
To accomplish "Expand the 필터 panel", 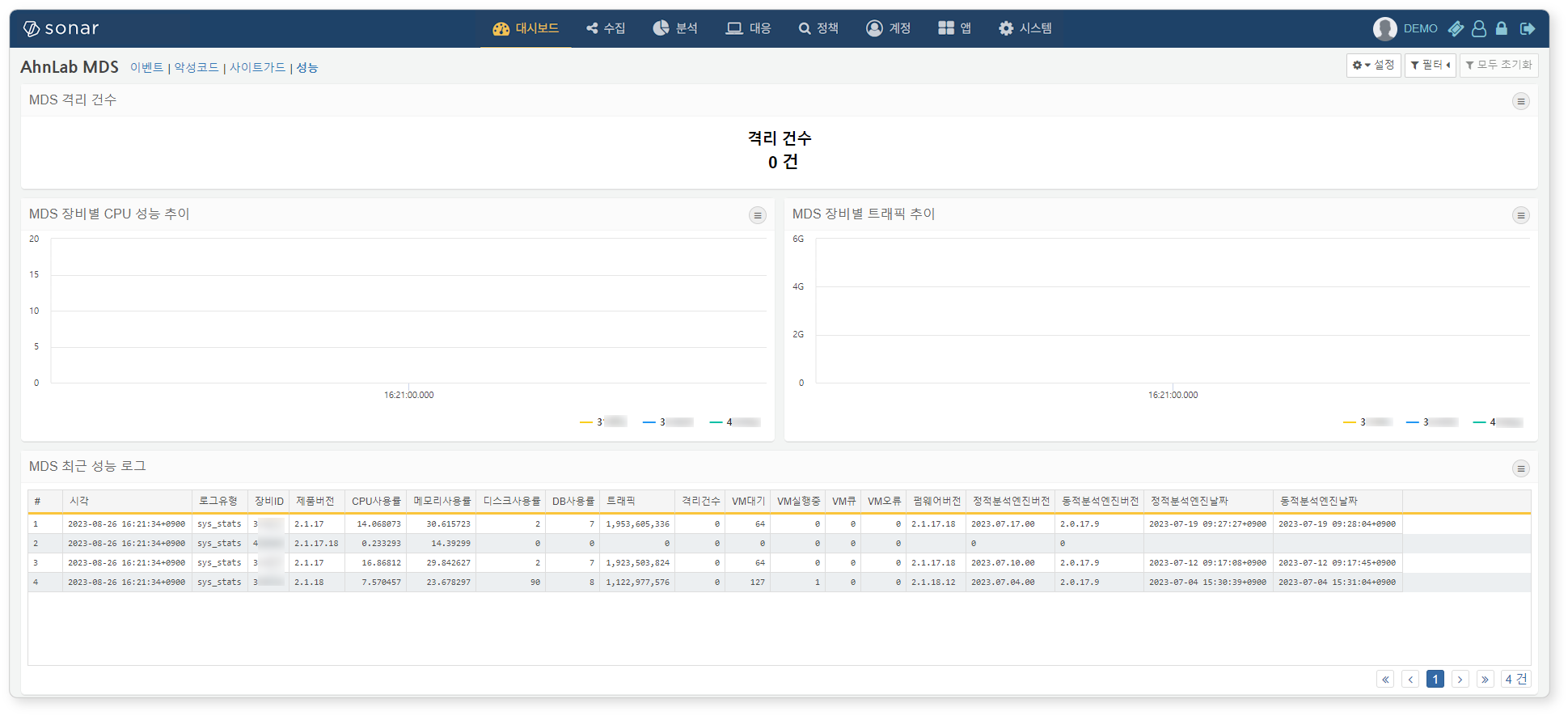I will click(x=1430, y=65).
